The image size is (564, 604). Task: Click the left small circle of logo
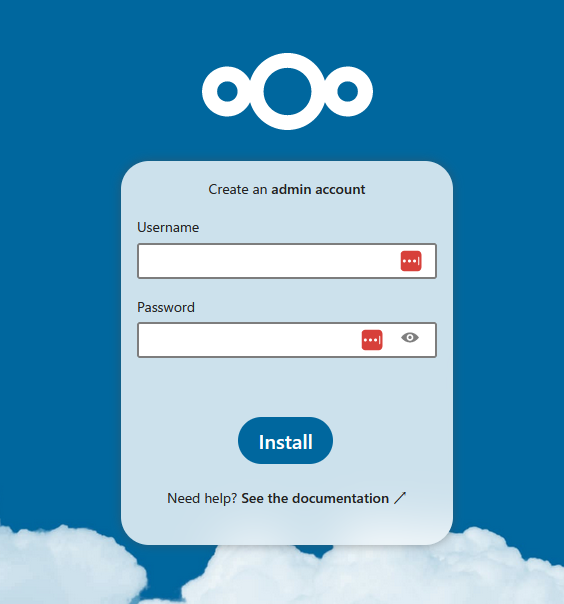pos(227,91)
